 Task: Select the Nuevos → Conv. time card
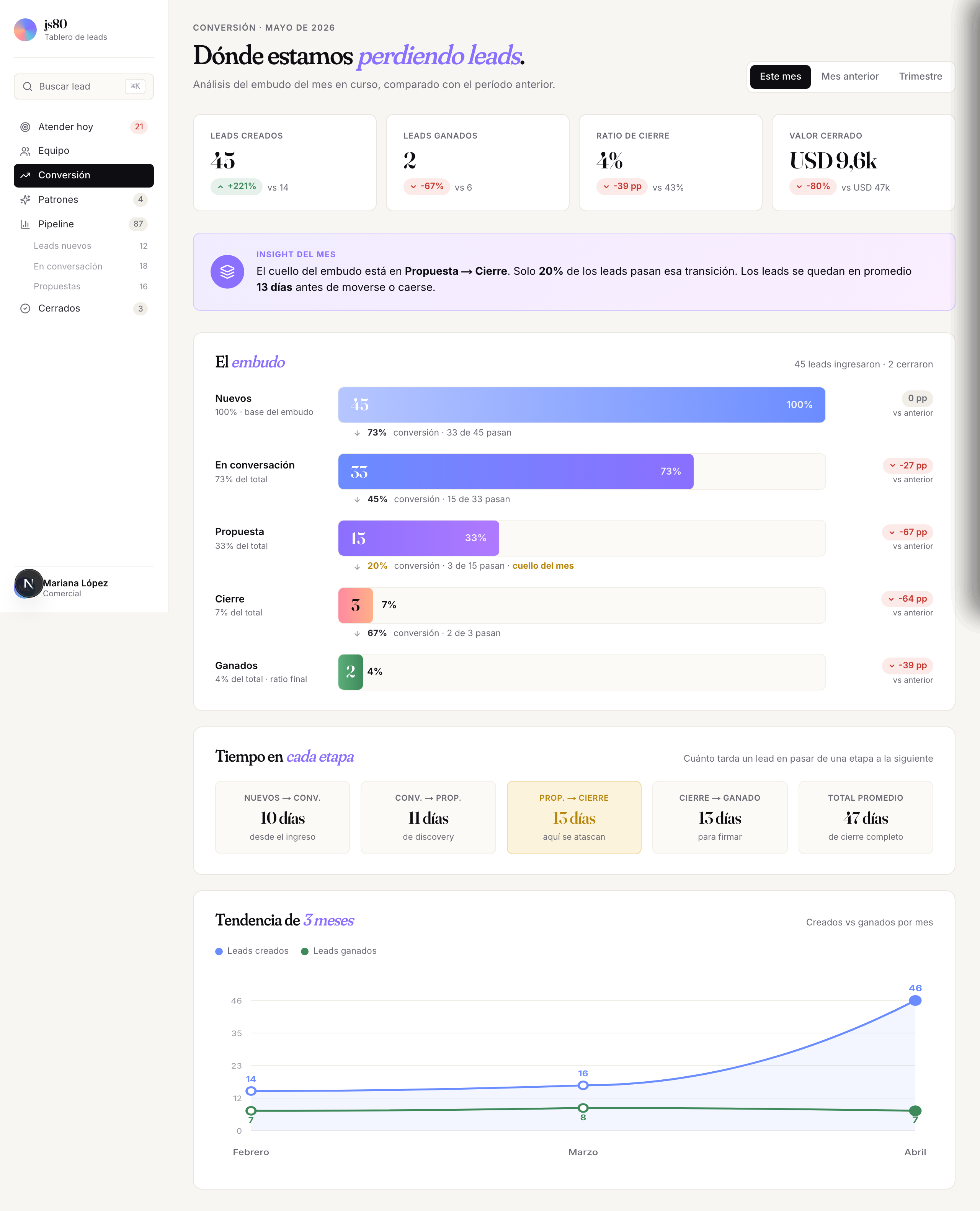282,818
